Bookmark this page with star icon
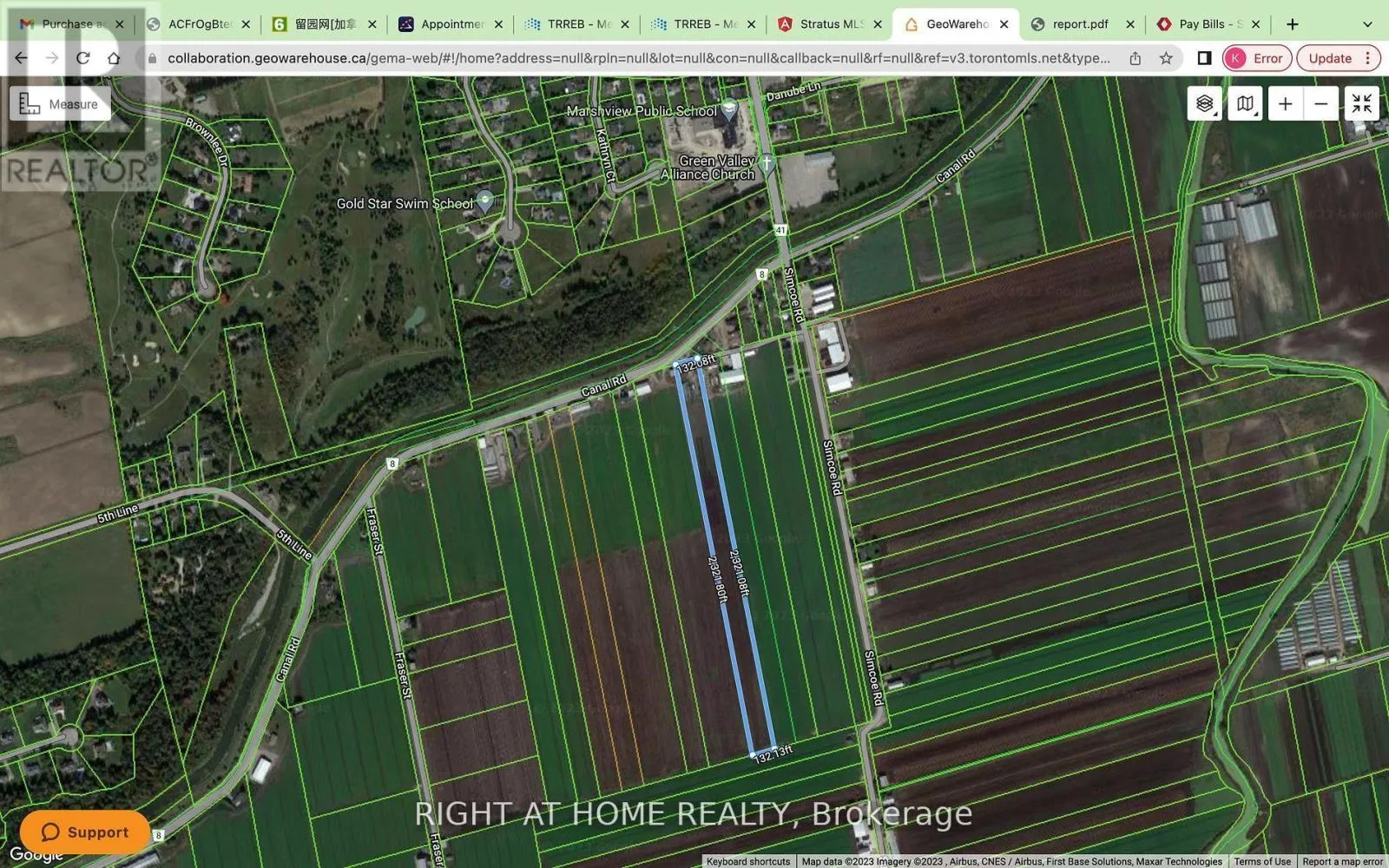This screenshot has width=1389, height=868. click(x=1166, y=58)
